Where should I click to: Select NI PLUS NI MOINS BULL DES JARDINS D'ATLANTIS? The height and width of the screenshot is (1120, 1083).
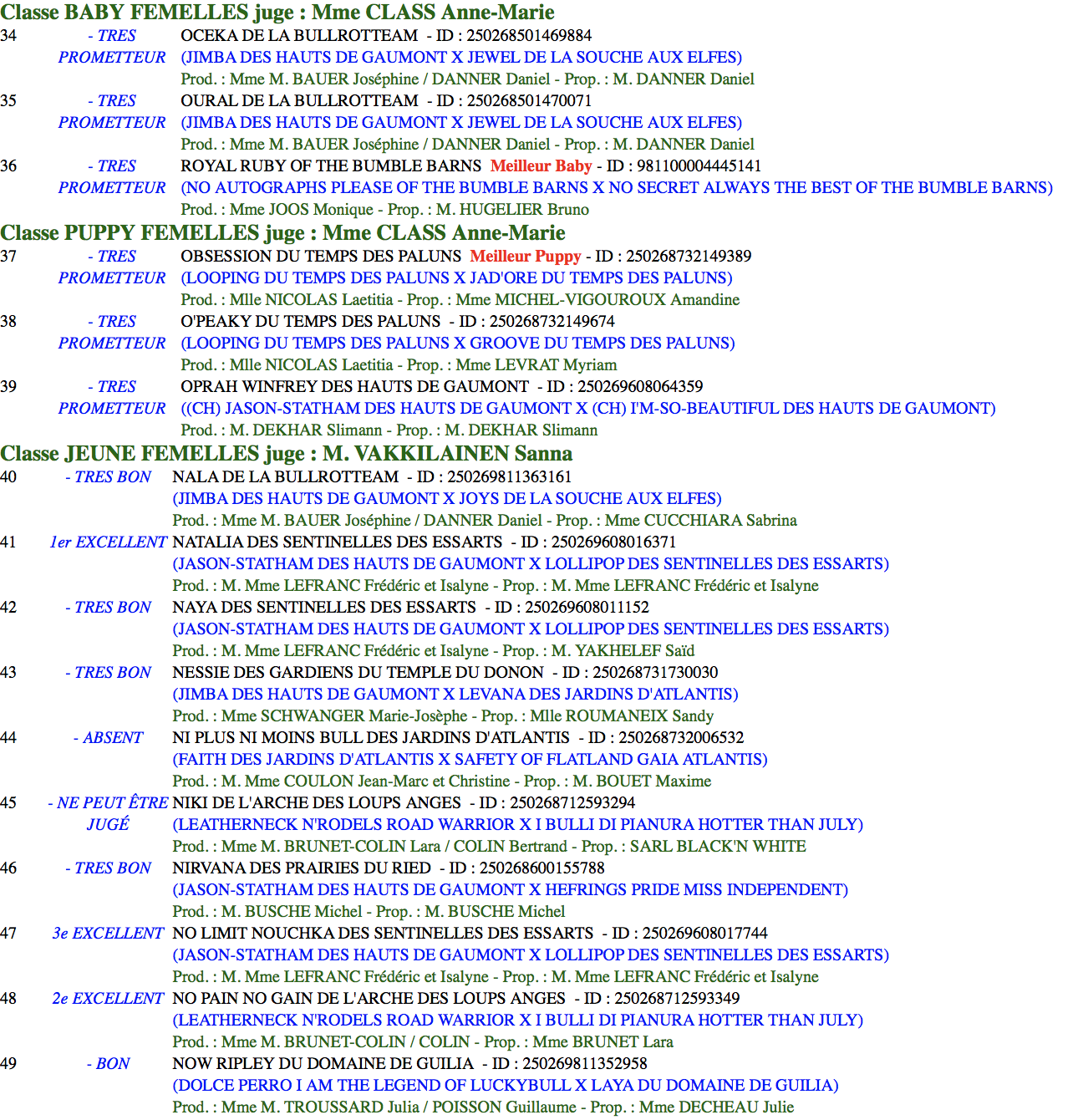pyautogui.click(x=371, y=737)
